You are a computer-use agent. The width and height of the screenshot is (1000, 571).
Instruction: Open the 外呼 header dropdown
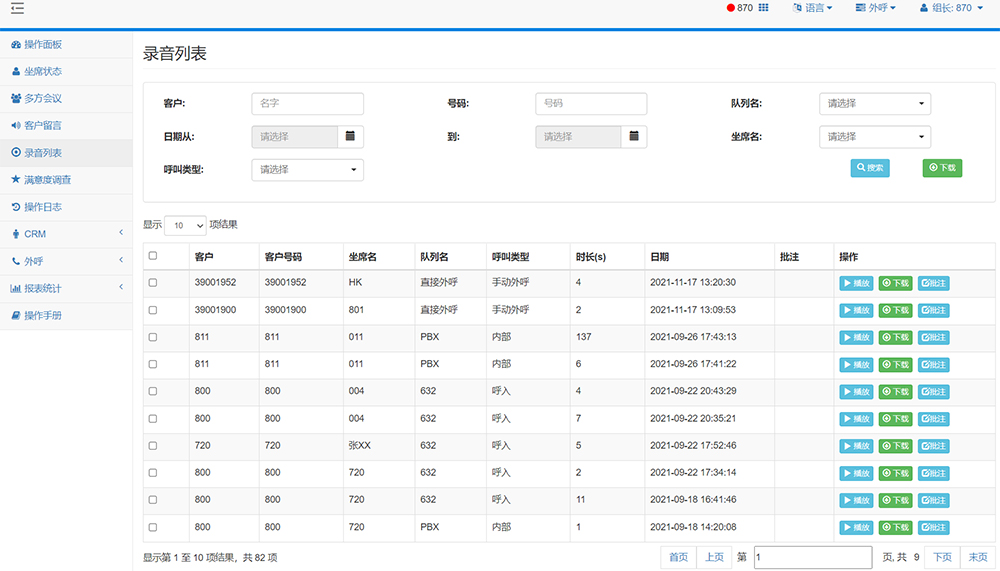click(876, 8)
